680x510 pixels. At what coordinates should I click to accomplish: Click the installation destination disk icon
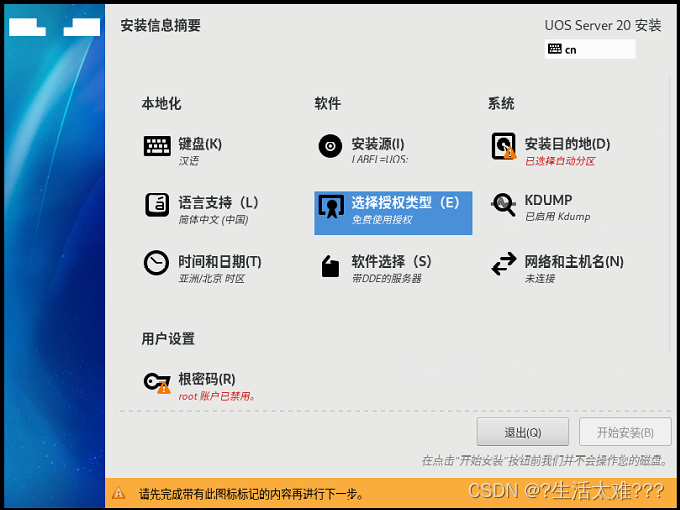point(504,146)
